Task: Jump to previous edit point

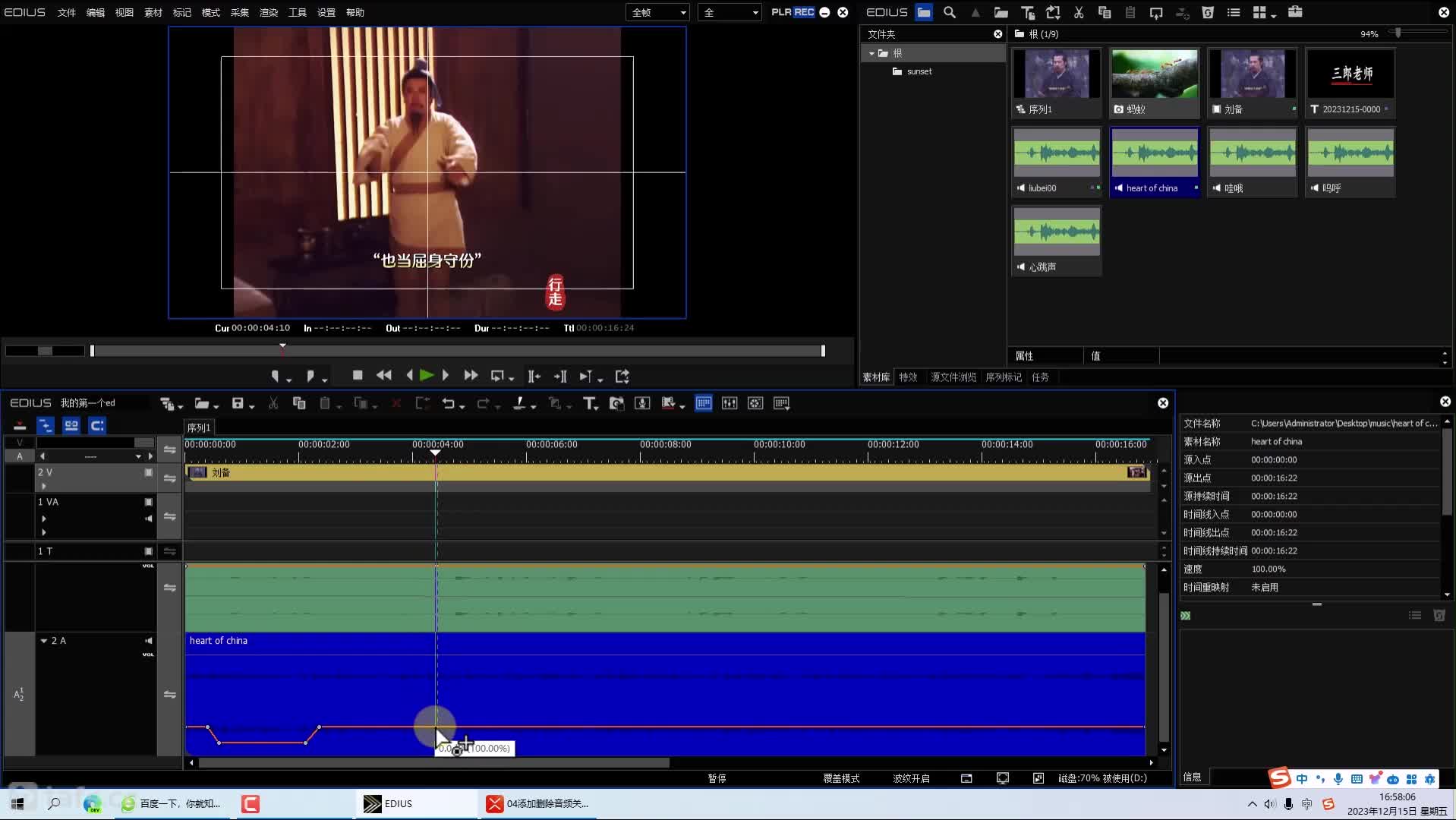Action: 534,376
